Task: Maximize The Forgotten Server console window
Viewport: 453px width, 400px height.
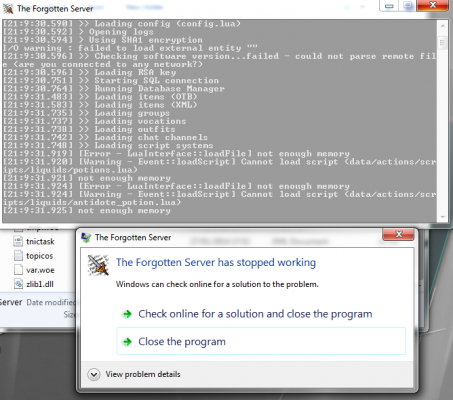Action: click(408, 6)
